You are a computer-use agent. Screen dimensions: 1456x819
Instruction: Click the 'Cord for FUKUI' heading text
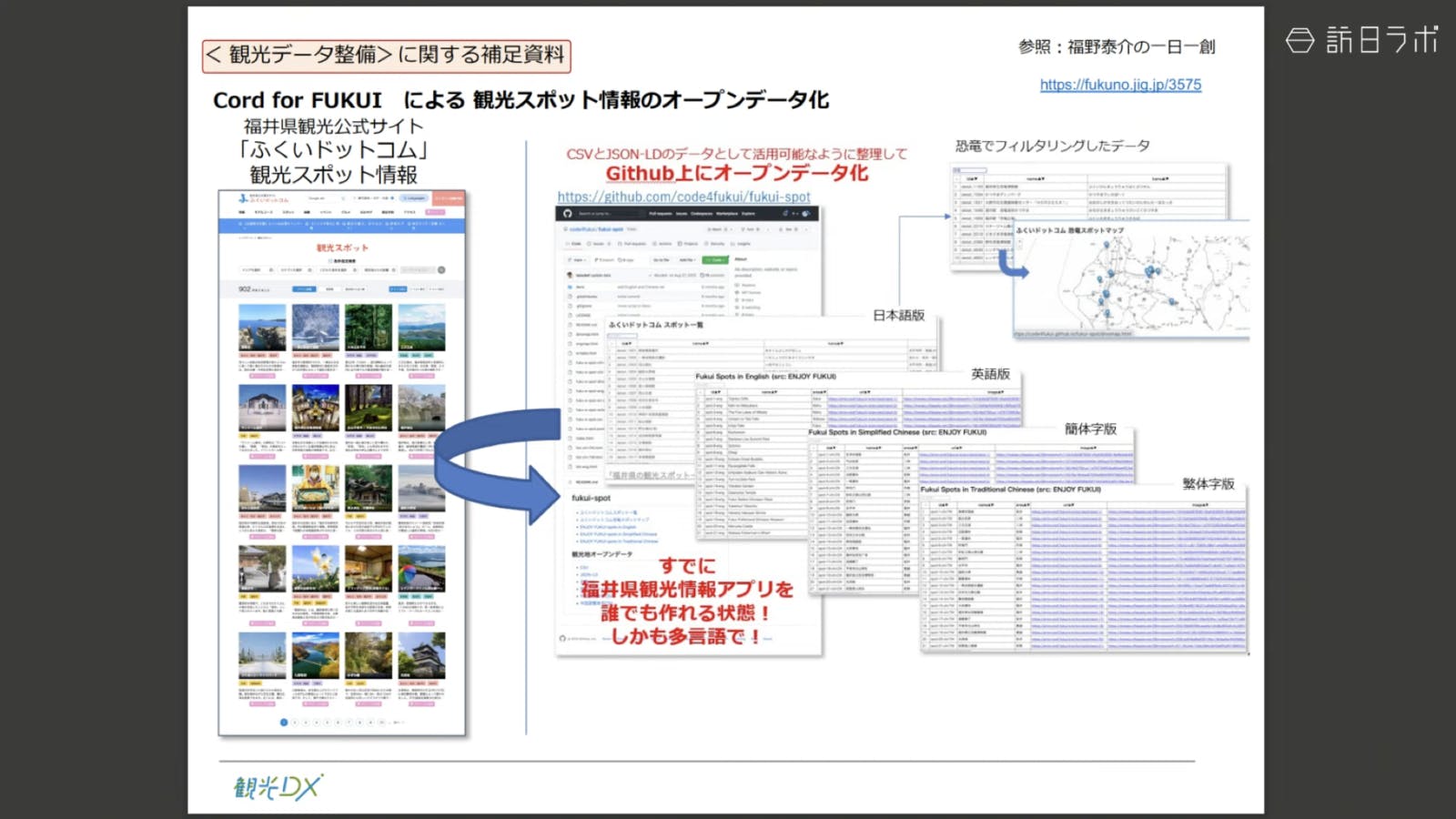click(x=298, y=100)
